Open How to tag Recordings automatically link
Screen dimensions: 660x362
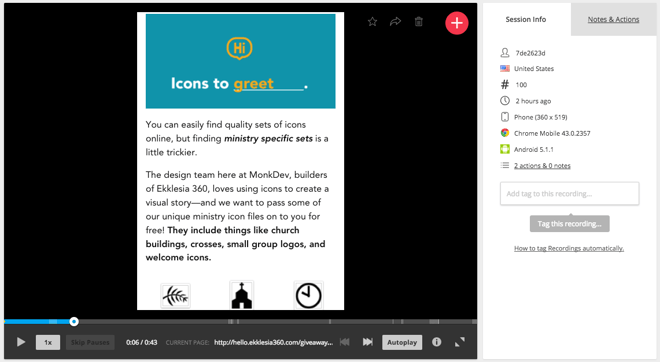click(569, 248)
